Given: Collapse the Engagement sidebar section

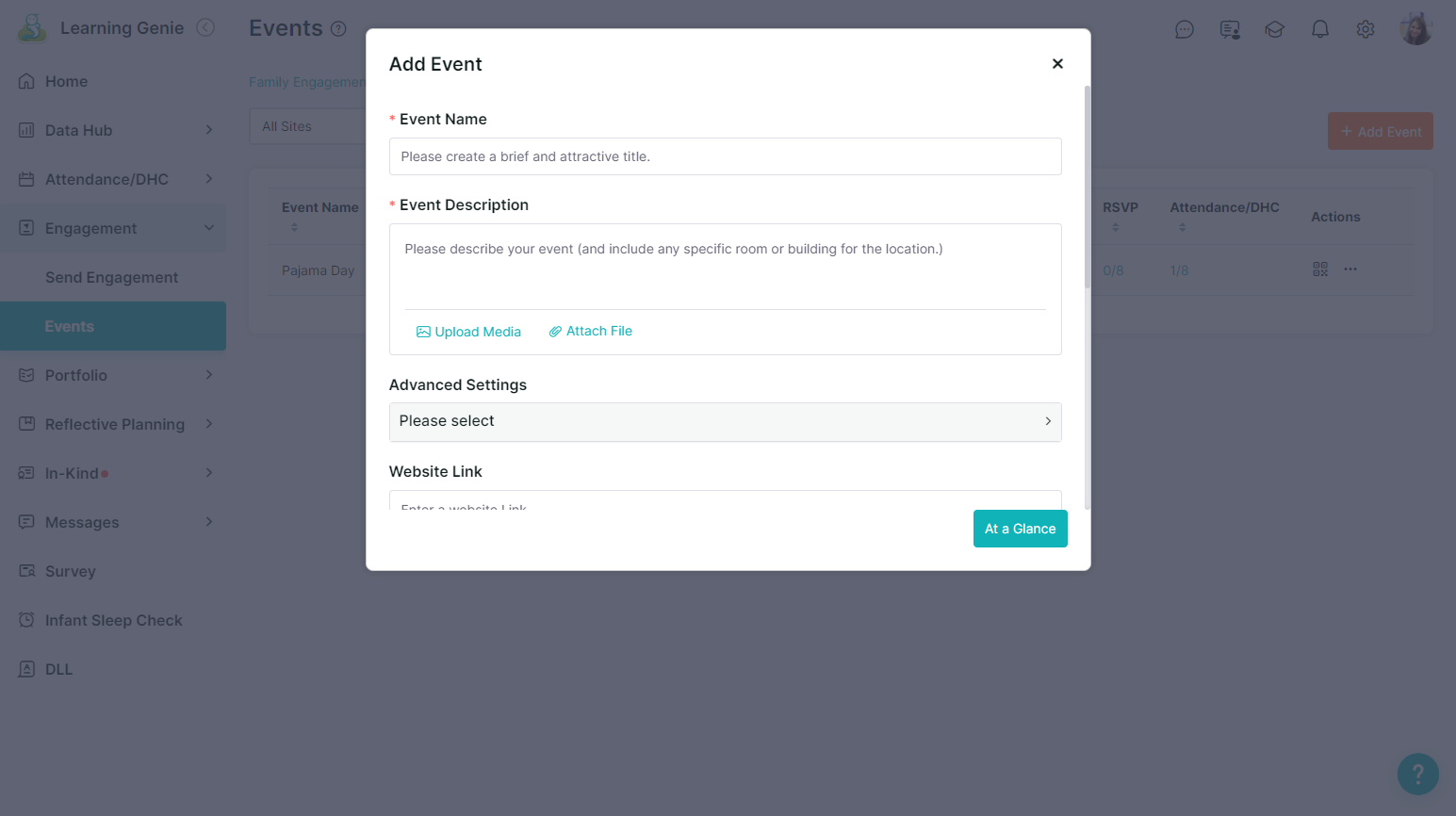Looking at the screenshot, I should pyautogui.click(x=113, y=228).
